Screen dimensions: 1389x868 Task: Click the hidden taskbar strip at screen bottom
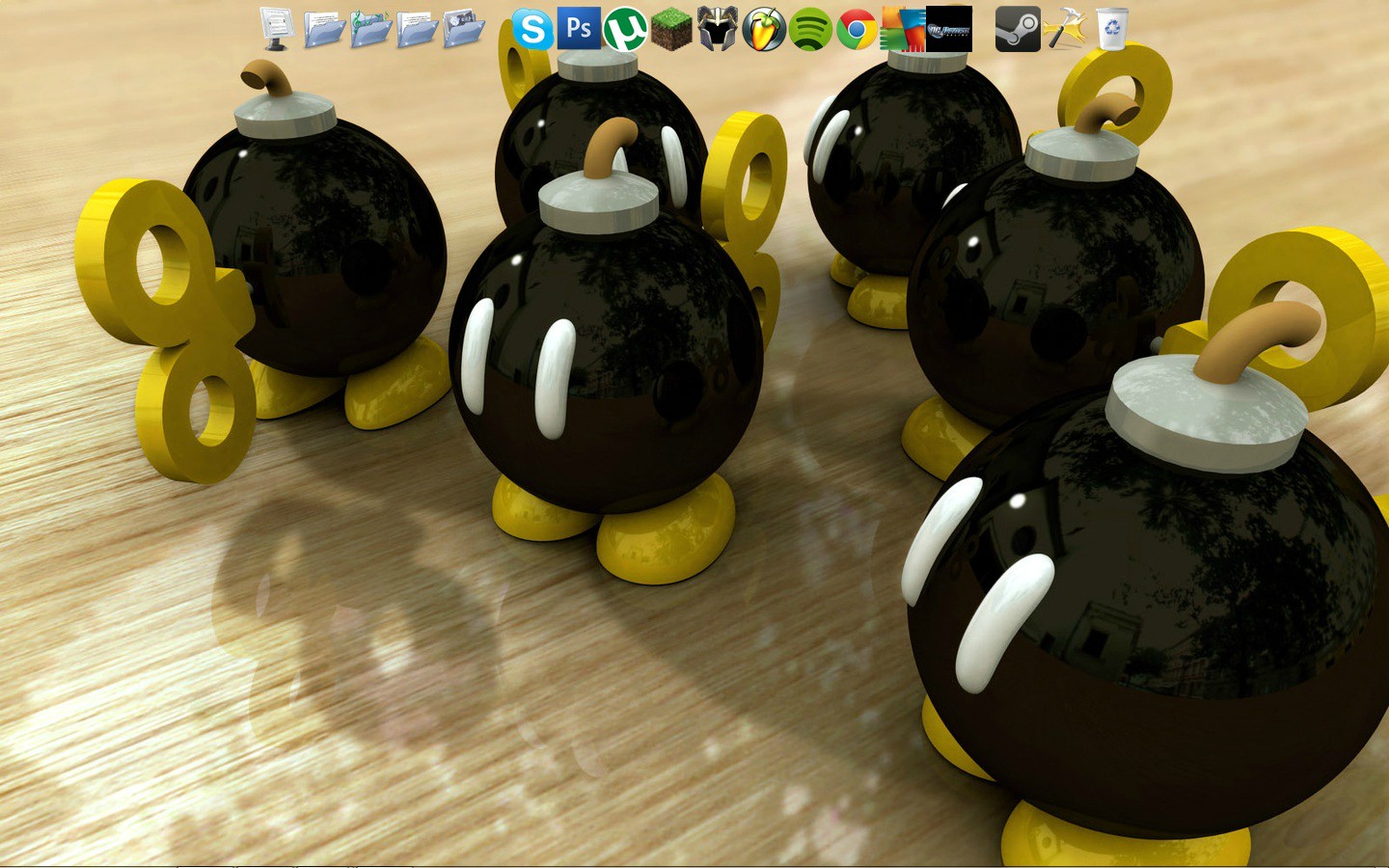[x=694, y=865]
